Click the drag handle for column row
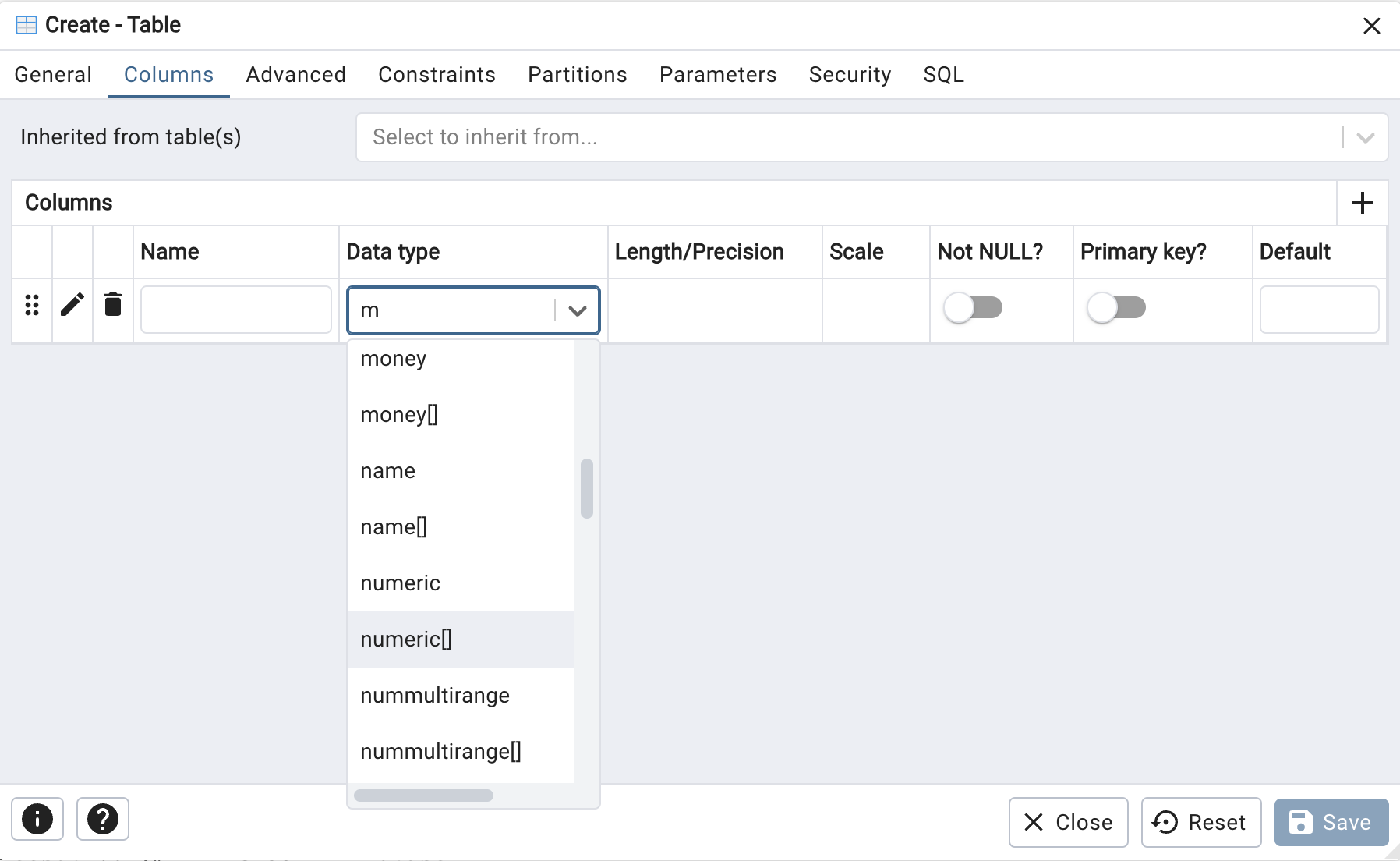Image resolution: width=1400 pixels, height=861 pixels. (x=32, y=305)
